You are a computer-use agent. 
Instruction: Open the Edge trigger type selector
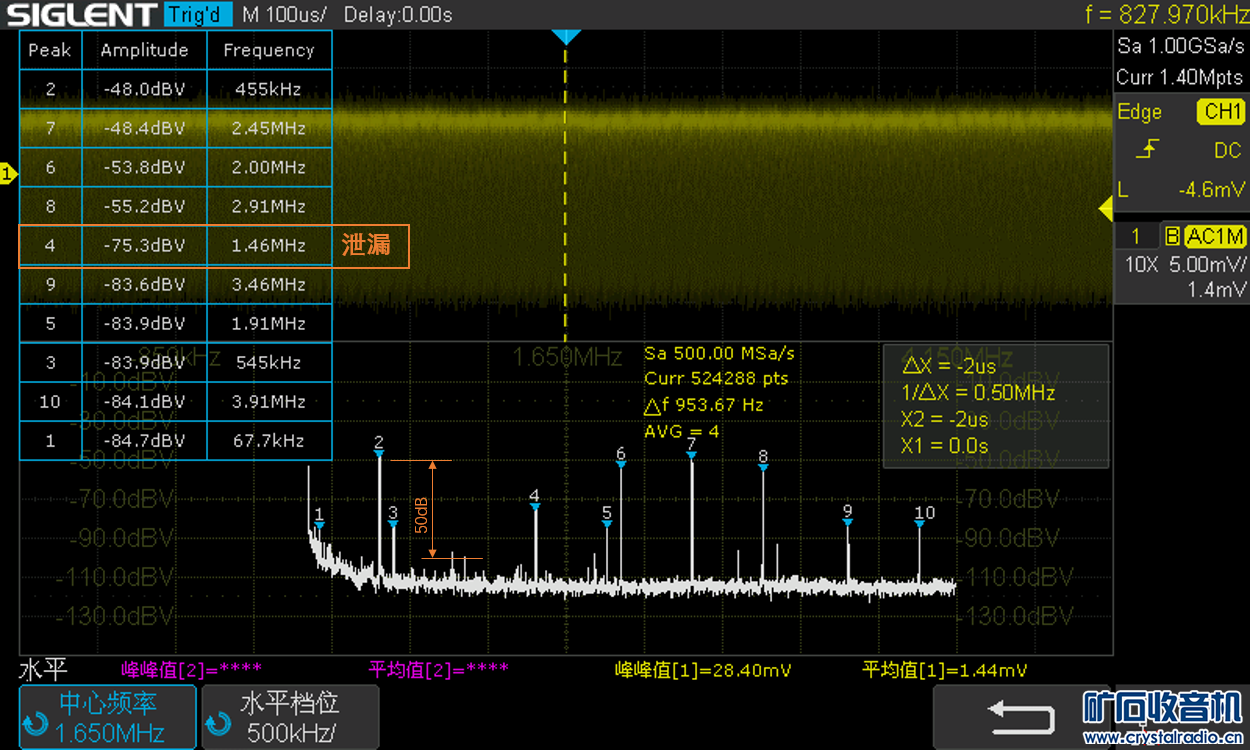(1140, 112)
